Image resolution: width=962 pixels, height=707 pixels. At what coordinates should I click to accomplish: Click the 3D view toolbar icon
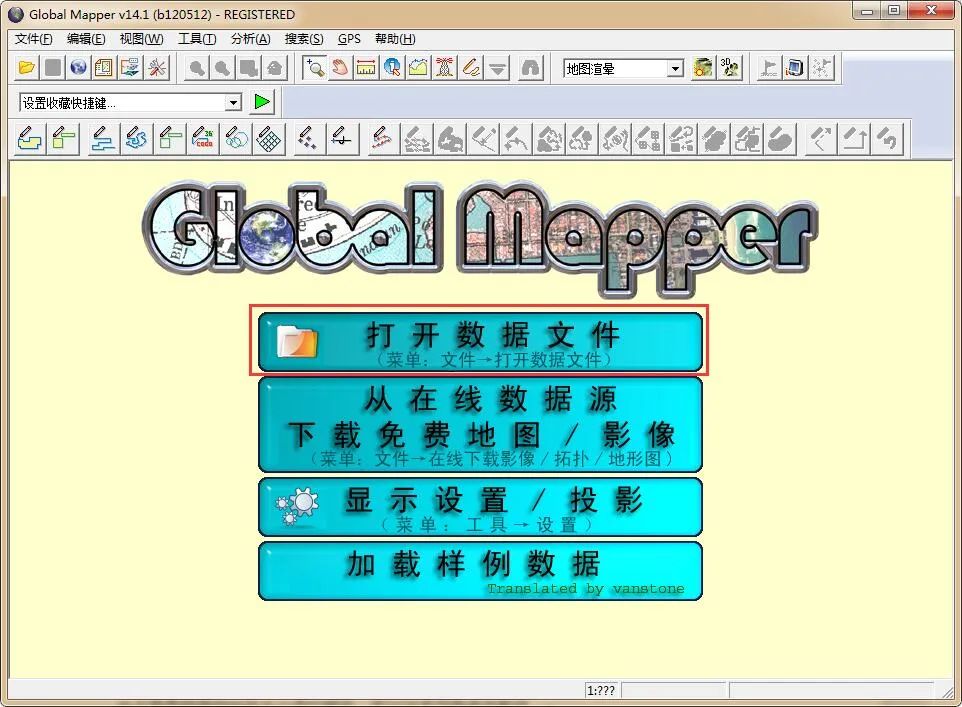point(729,67)
